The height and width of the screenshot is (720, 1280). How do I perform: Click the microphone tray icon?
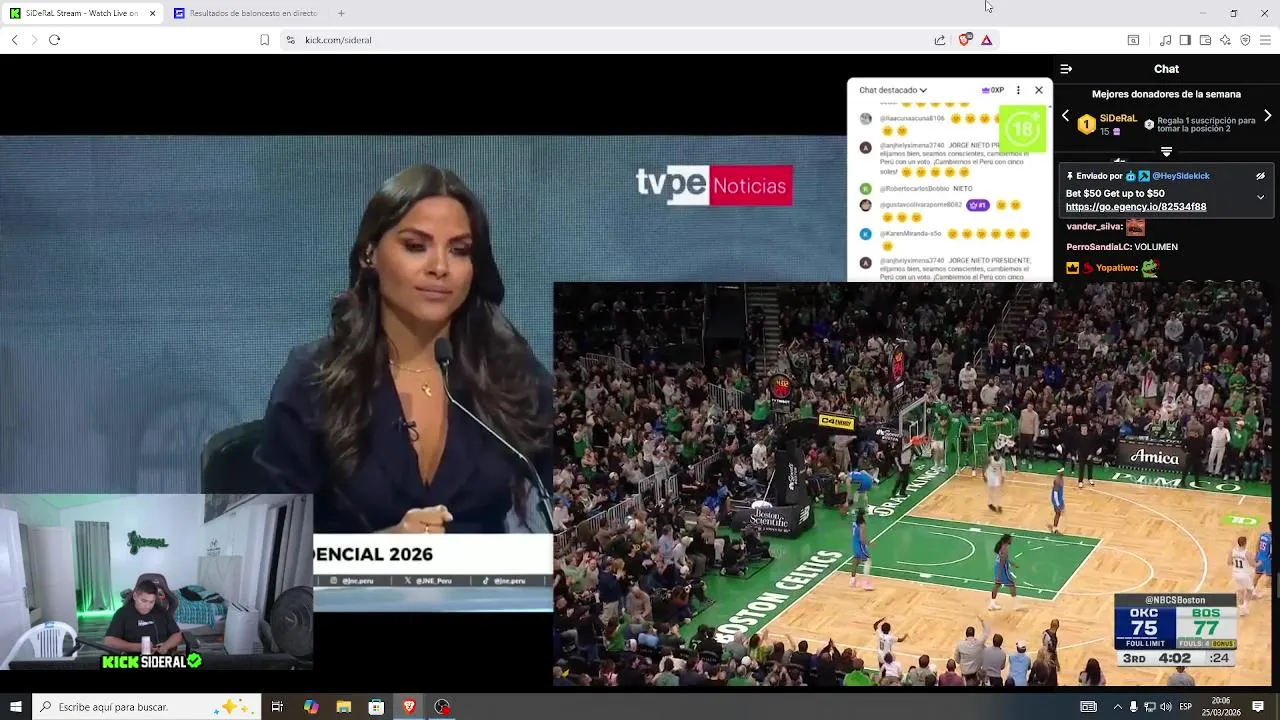coord(1133,707)
